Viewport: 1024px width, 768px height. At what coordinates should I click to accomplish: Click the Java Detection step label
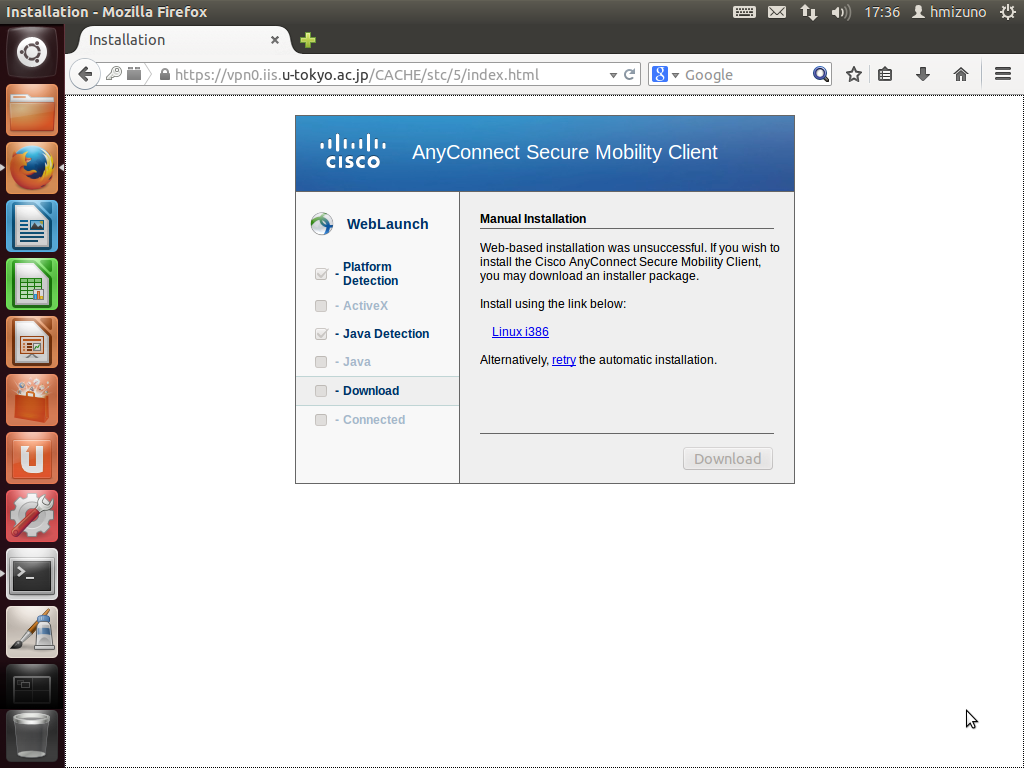click(386, 334)
